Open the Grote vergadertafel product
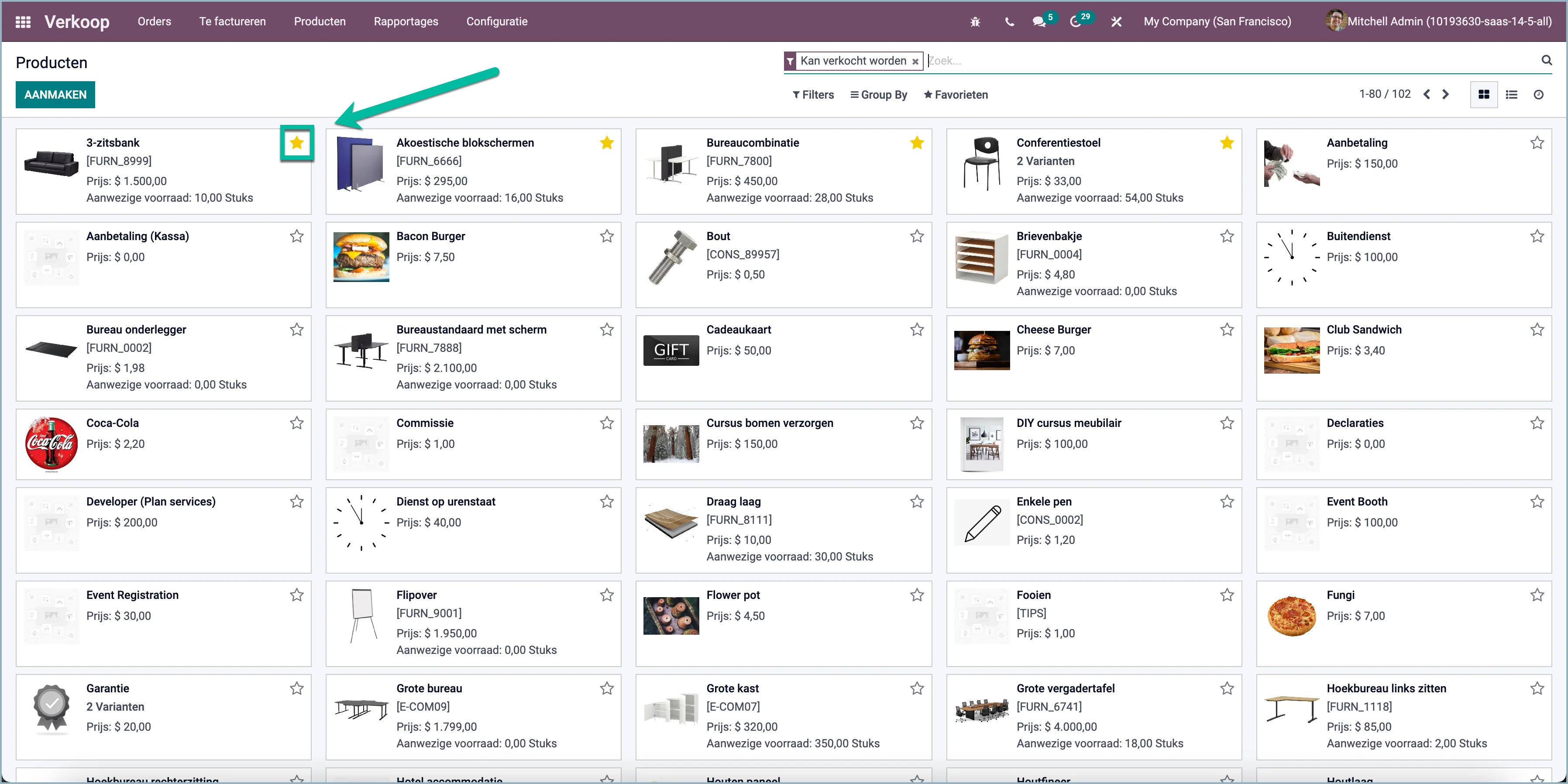The image size is (1568, 784). [x=1093, y=717]
